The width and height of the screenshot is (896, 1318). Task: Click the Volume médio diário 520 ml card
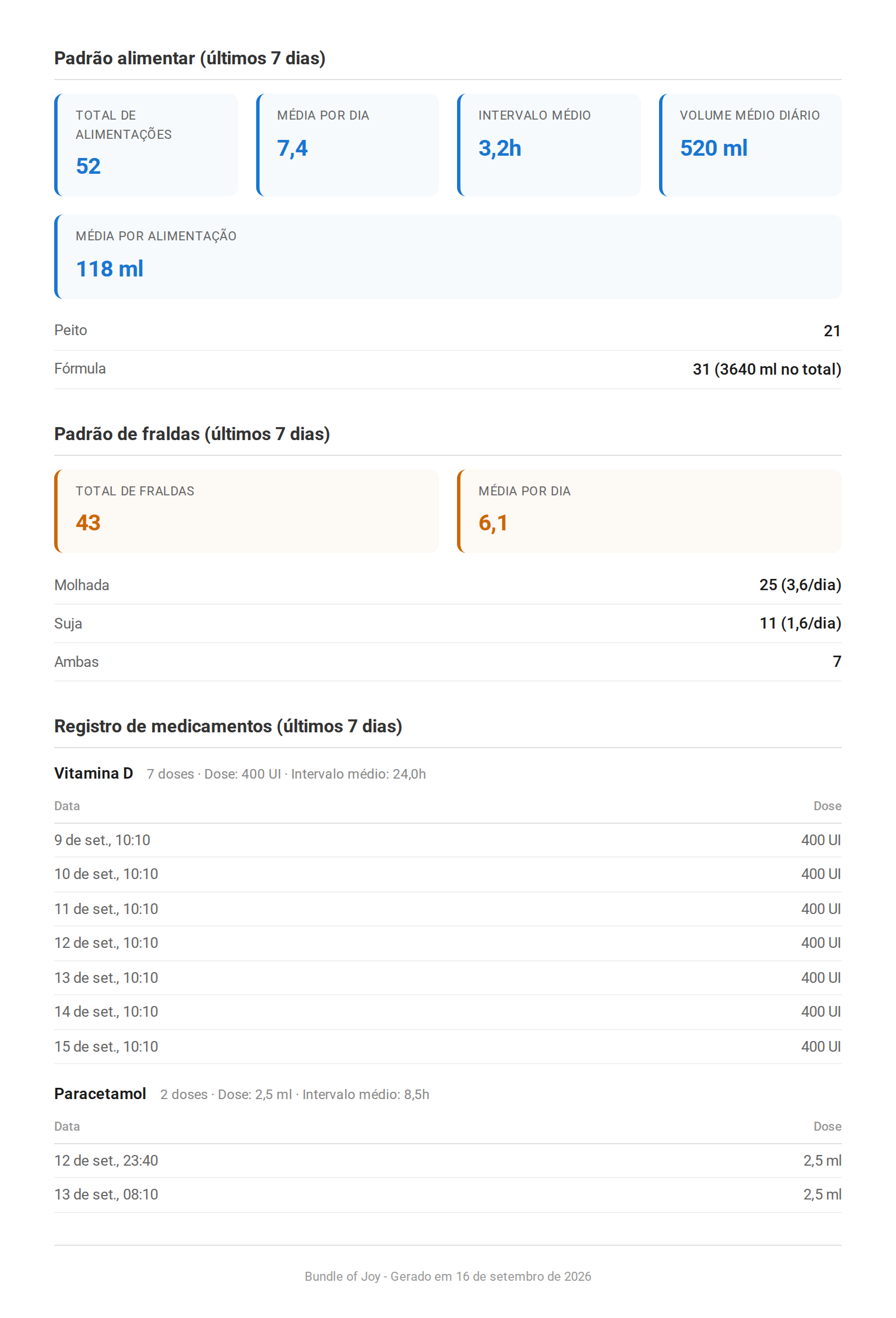750,145
